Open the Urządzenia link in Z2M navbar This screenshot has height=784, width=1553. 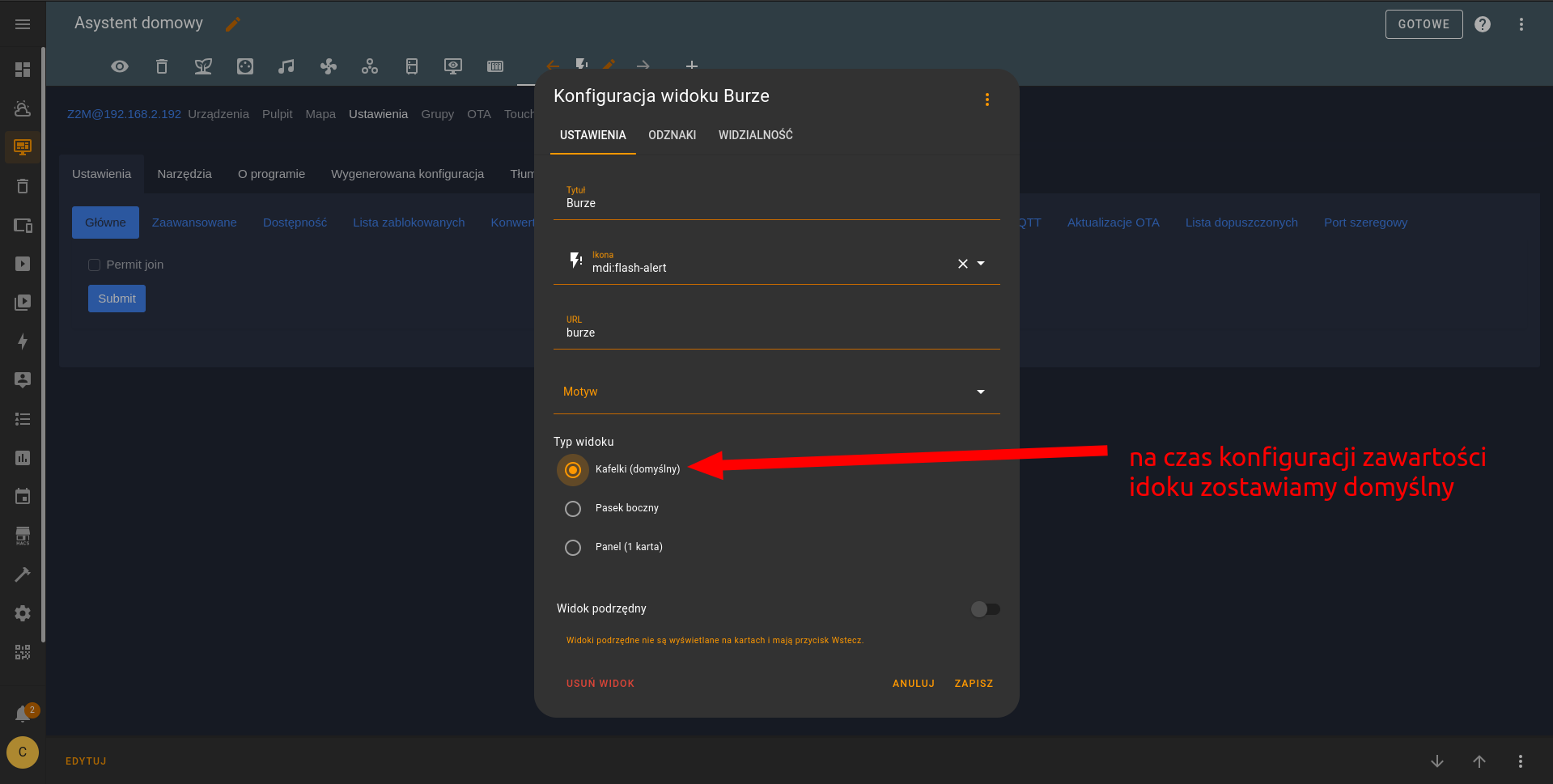pos(219,114)
